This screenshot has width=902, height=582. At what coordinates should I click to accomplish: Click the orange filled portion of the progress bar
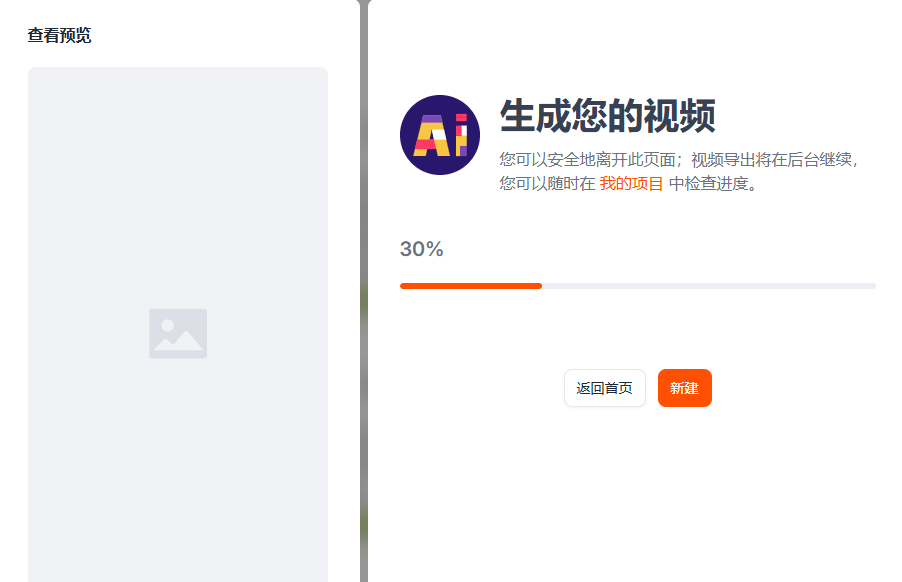coord(470,285)
